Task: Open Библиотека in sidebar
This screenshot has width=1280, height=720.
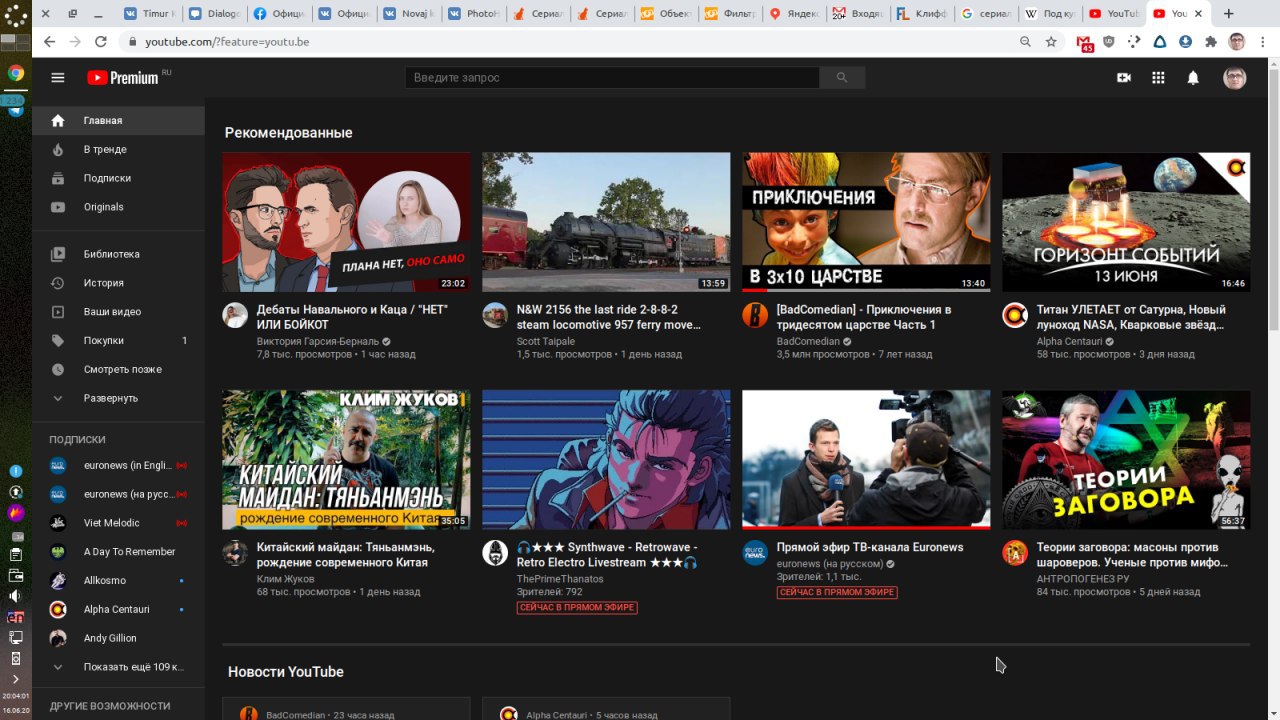Action: coord(118,254)
